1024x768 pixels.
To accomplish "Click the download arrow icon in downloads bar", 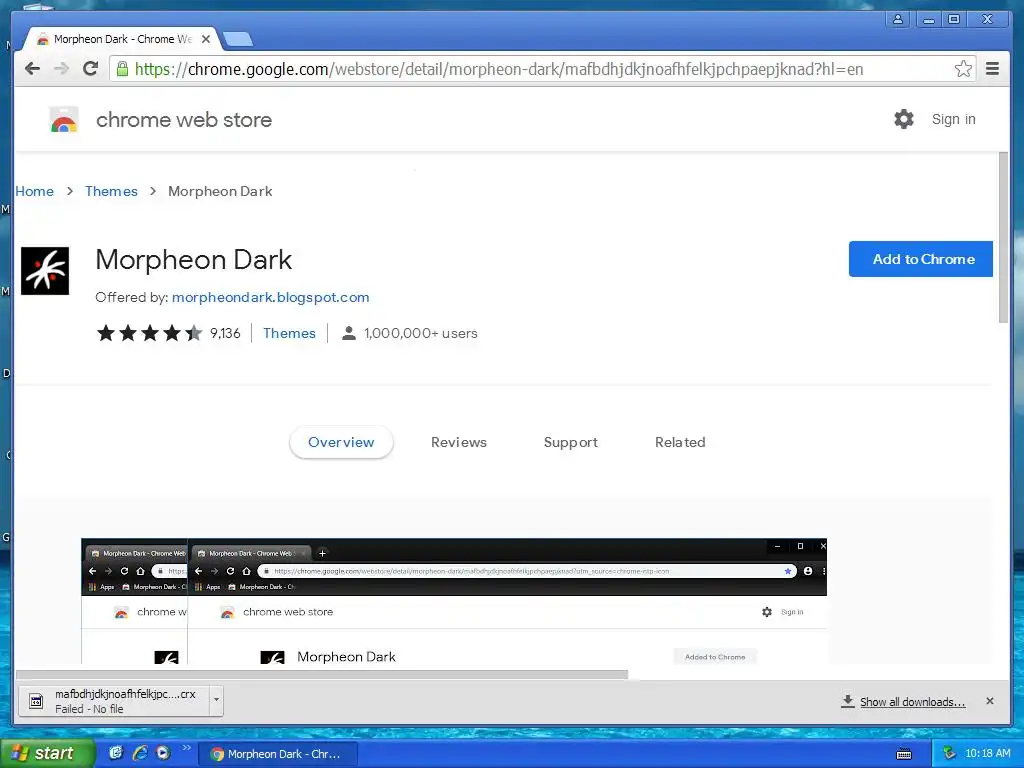I will tap(848, 701).
